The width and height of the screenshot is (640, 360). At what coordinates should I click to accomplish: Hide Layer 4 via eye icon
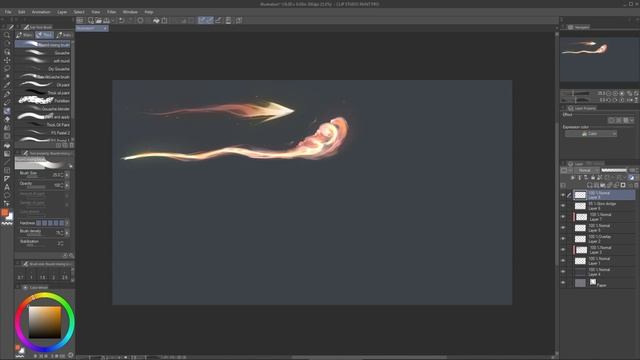pyautogui.click(x=563, y=272)
